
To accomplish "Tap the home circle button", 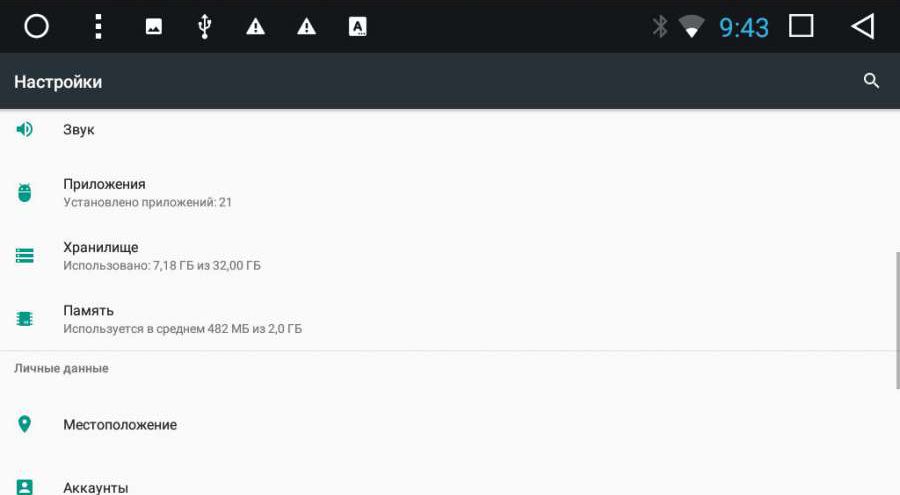I will (36, 26).
